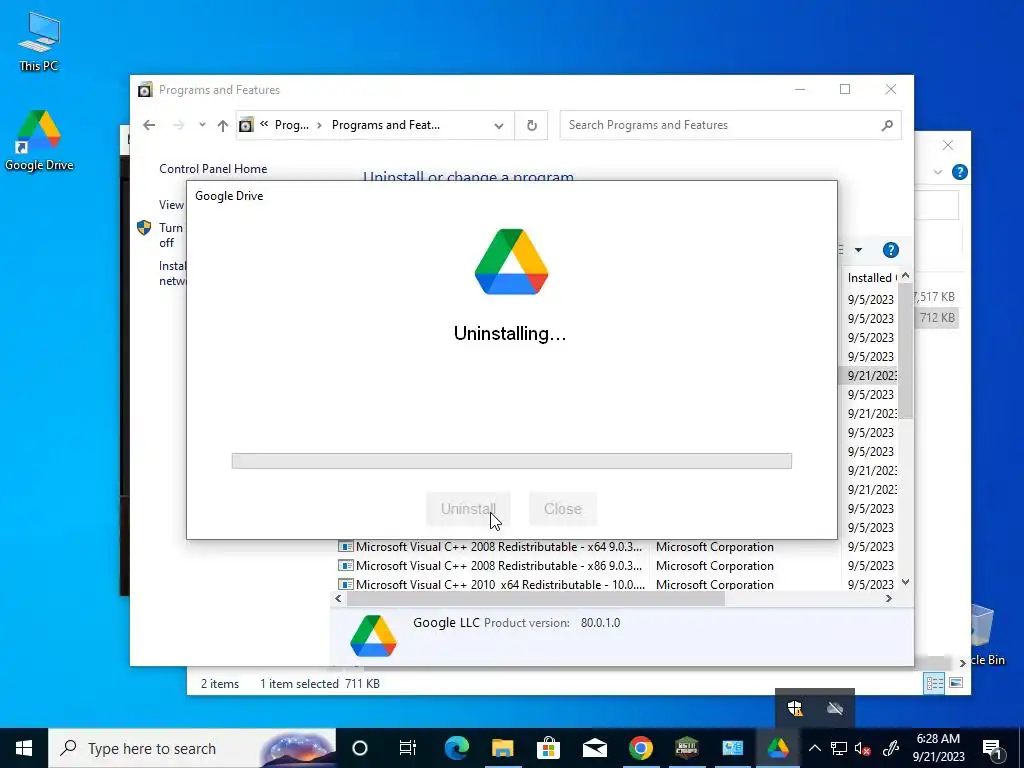Open view options dropdown arrow
This screenshot has width=1024, height=768.
coord(858,250)
